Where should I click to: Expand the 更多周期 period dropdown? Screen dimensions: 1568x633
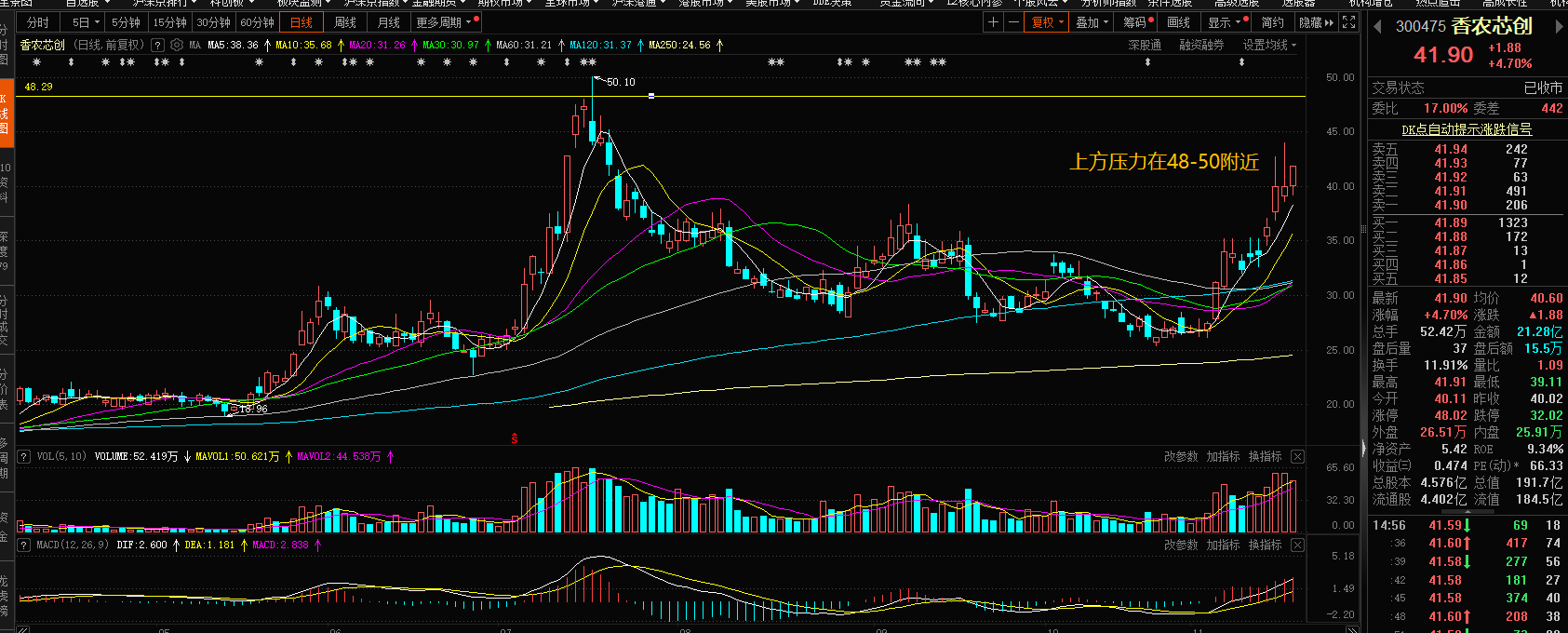tap(447, 22)
